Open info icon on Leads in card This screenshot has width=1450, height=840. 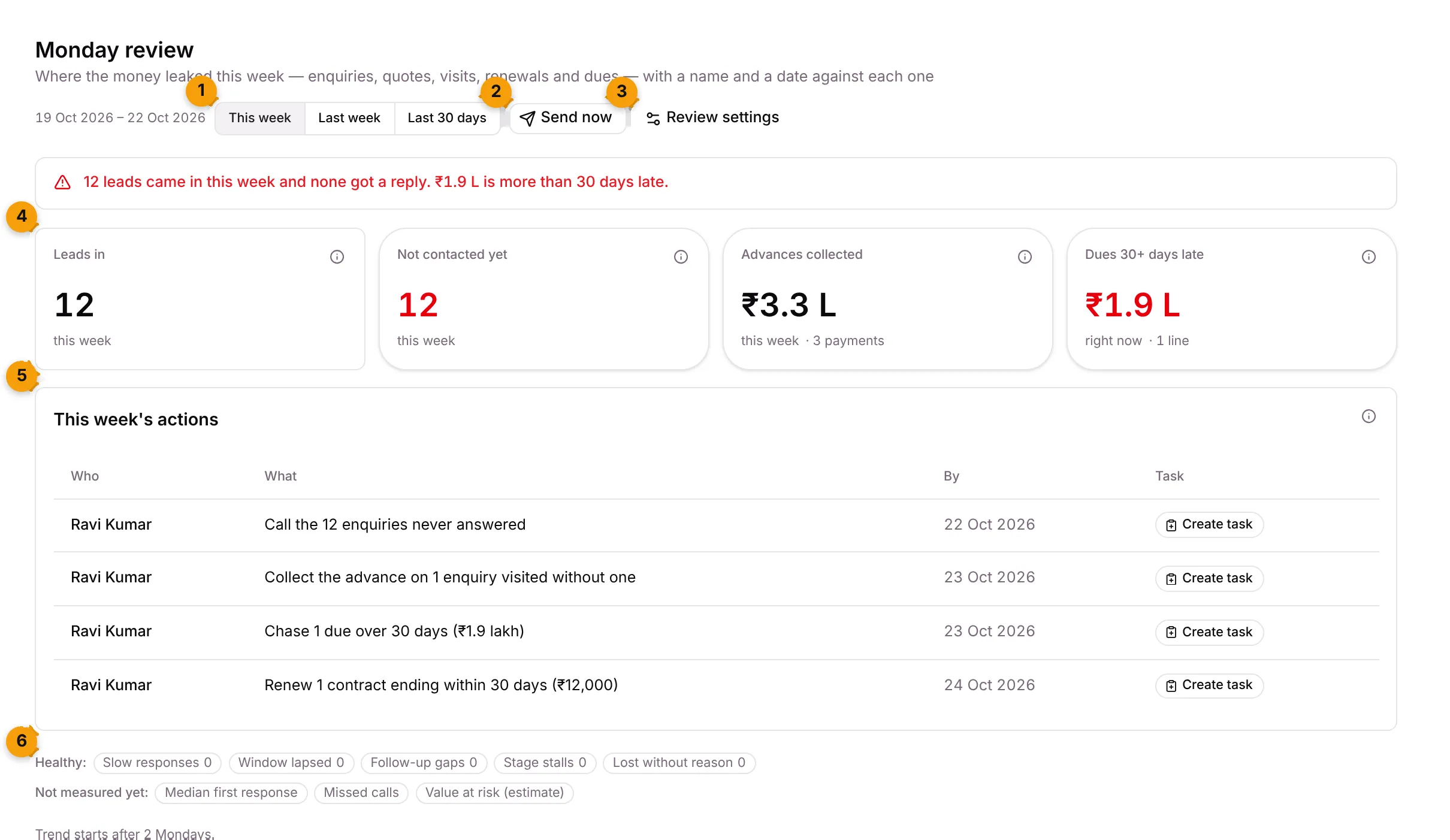(337, 256)
